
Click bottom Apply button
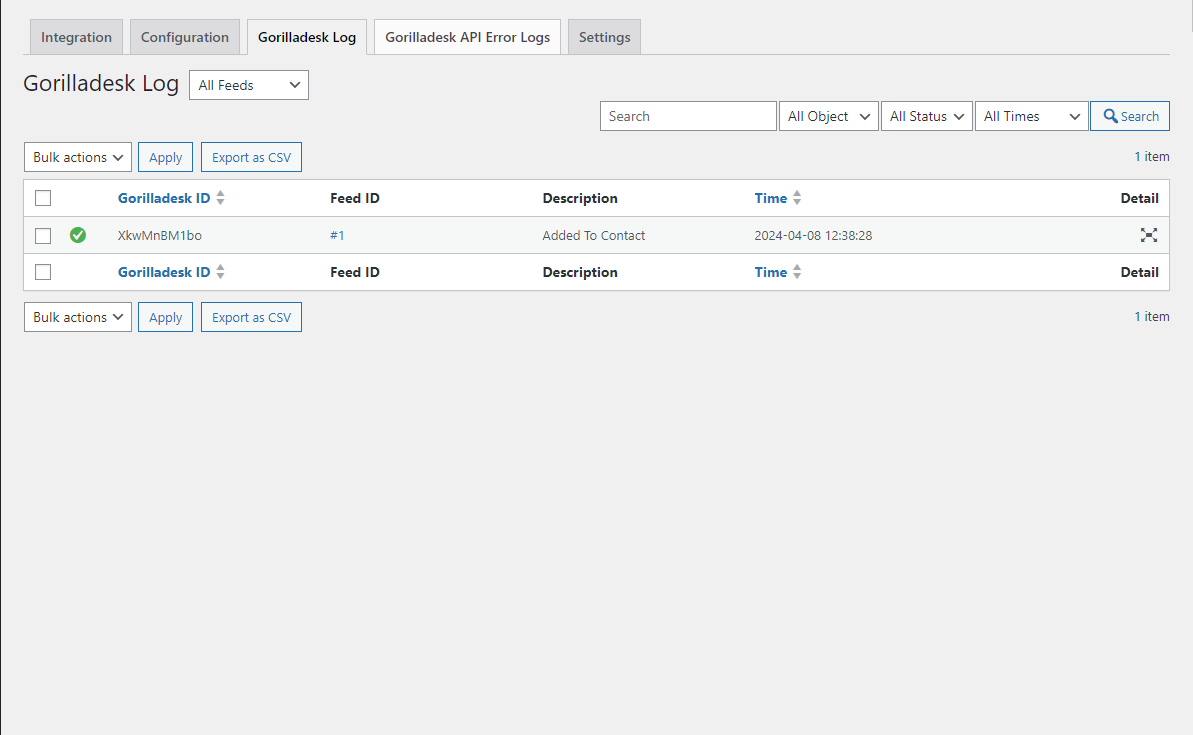tap(165, 317)
